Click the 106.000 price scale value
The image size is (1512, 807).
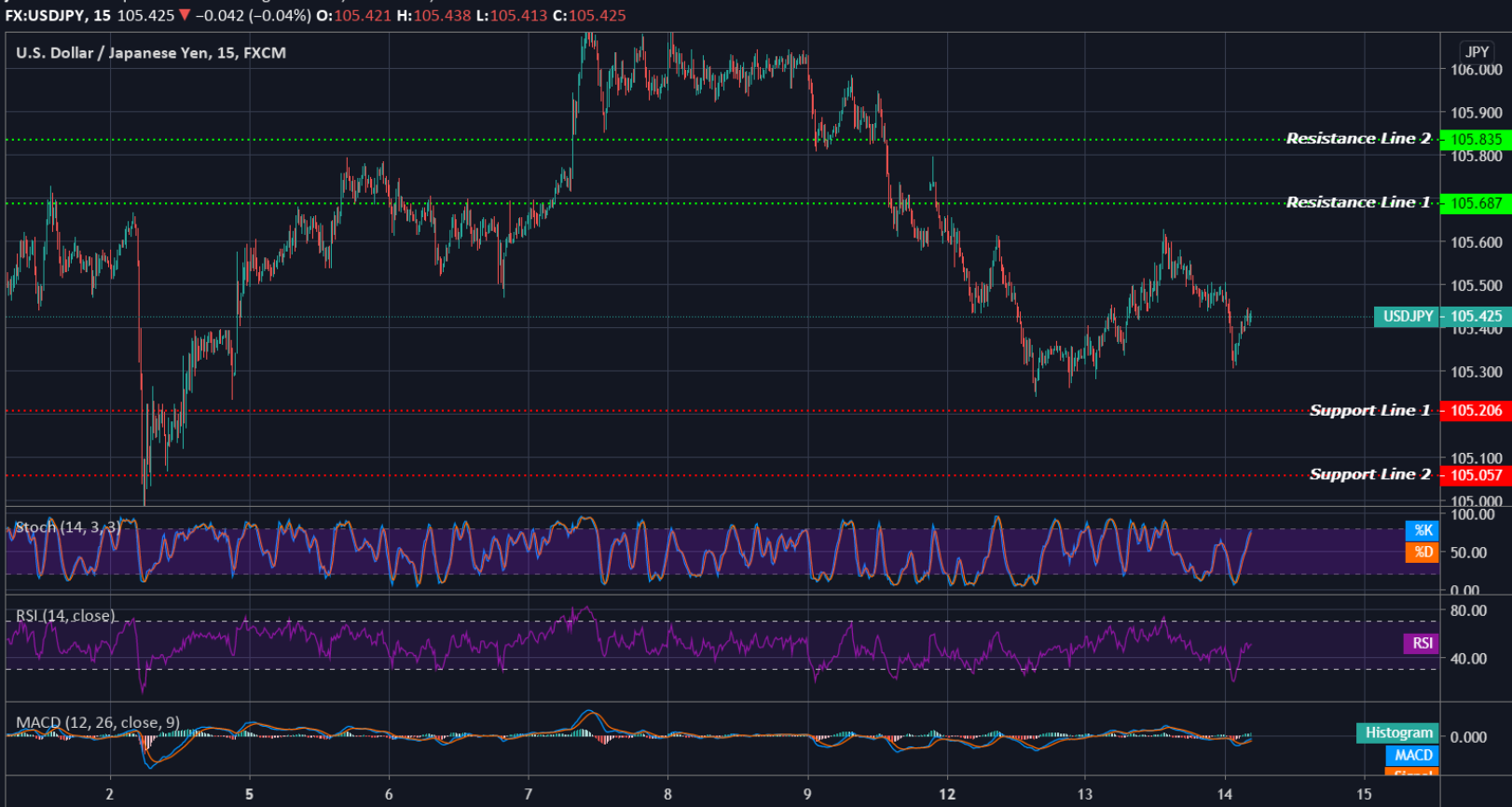click(1476, 70)
